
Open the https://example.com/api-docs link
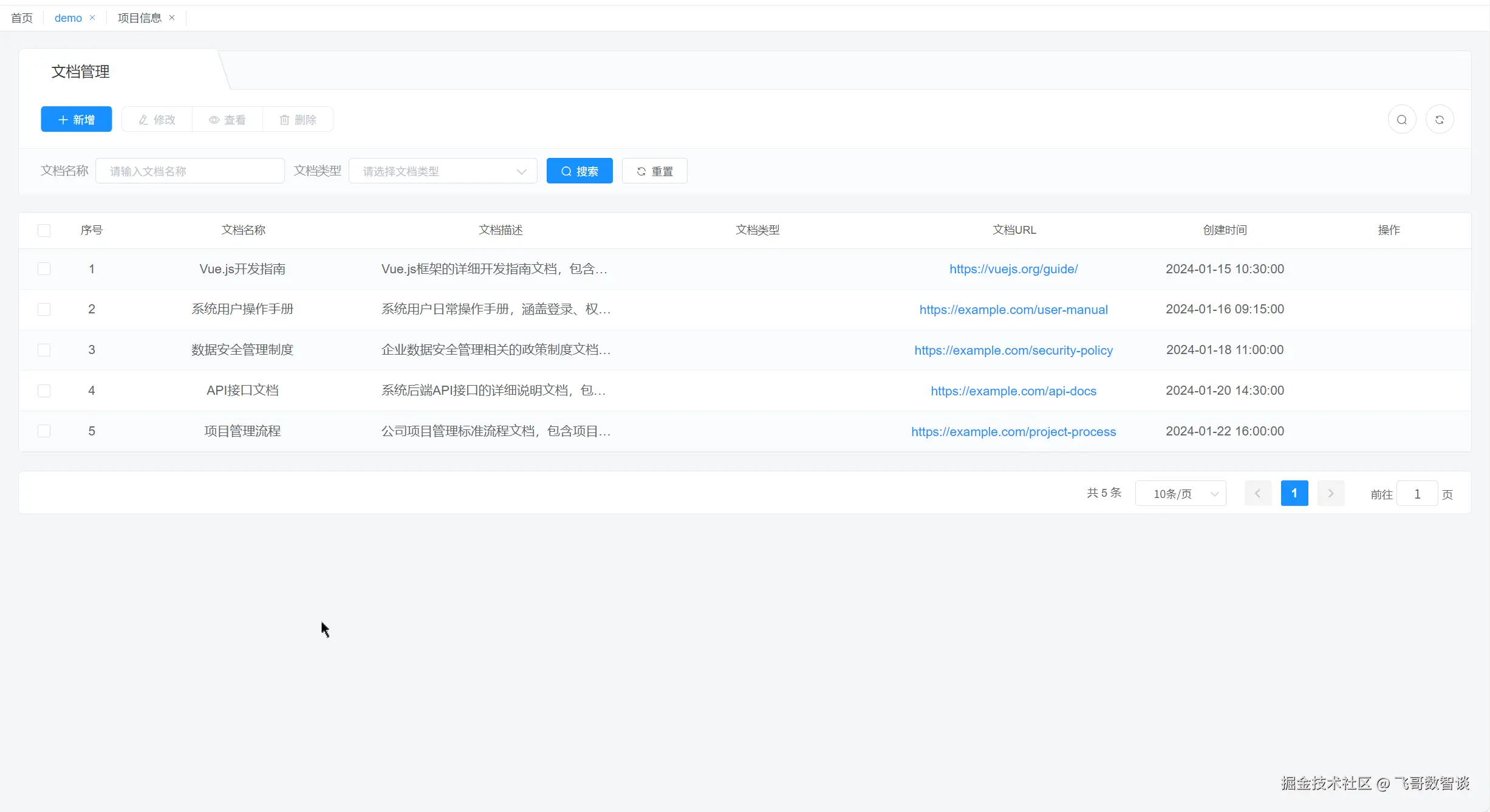click(x=1013, y=391)
